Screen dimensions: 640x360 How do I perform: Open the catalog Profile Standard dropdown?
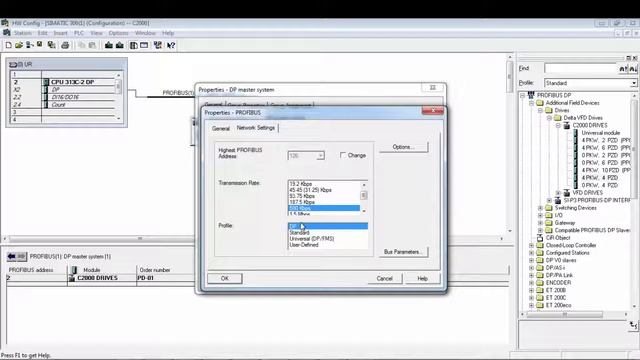coord(633,83)
